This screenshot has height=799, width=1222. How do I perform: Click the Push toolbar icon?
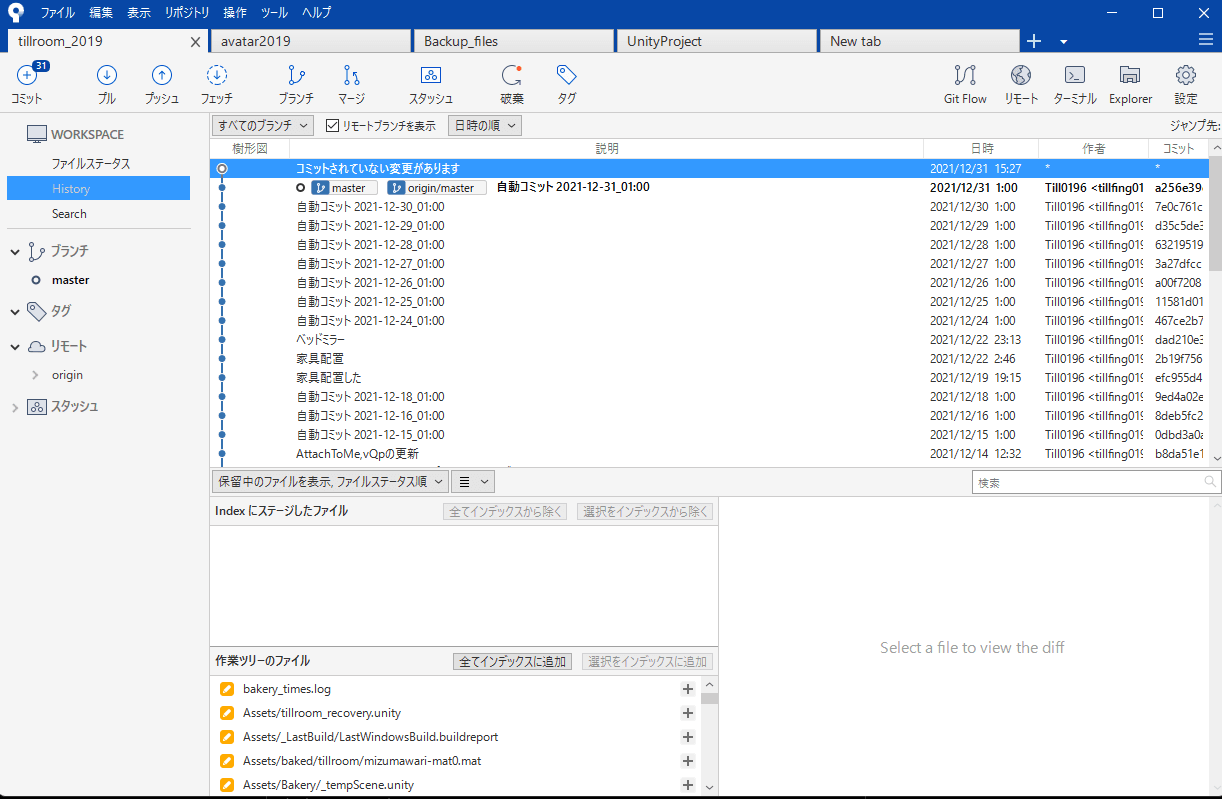click(161, 77)
